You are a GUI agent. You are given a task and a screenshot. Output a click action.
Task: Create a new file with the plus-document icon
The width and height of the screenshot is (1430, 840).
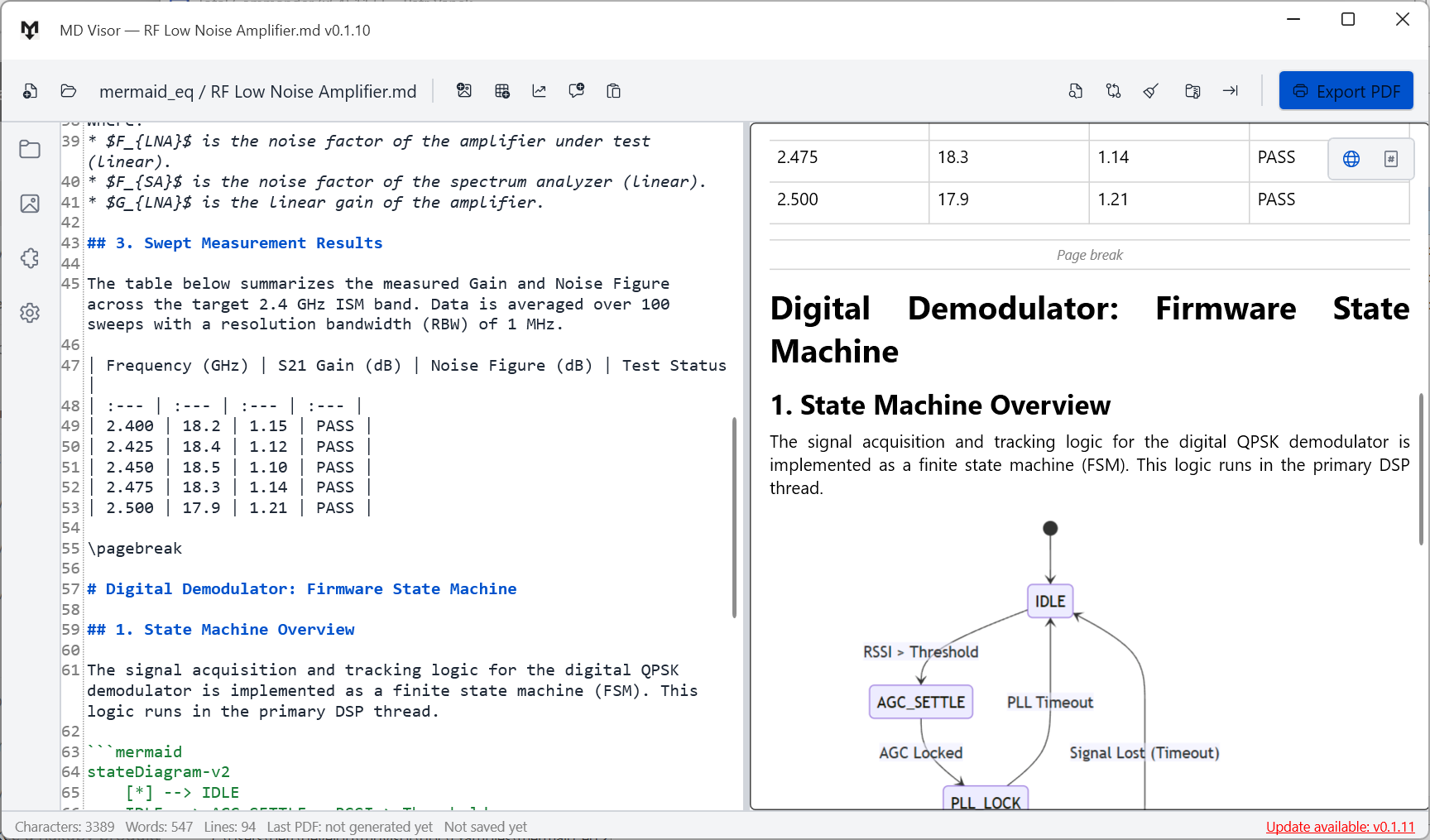[x=30, y=91]
